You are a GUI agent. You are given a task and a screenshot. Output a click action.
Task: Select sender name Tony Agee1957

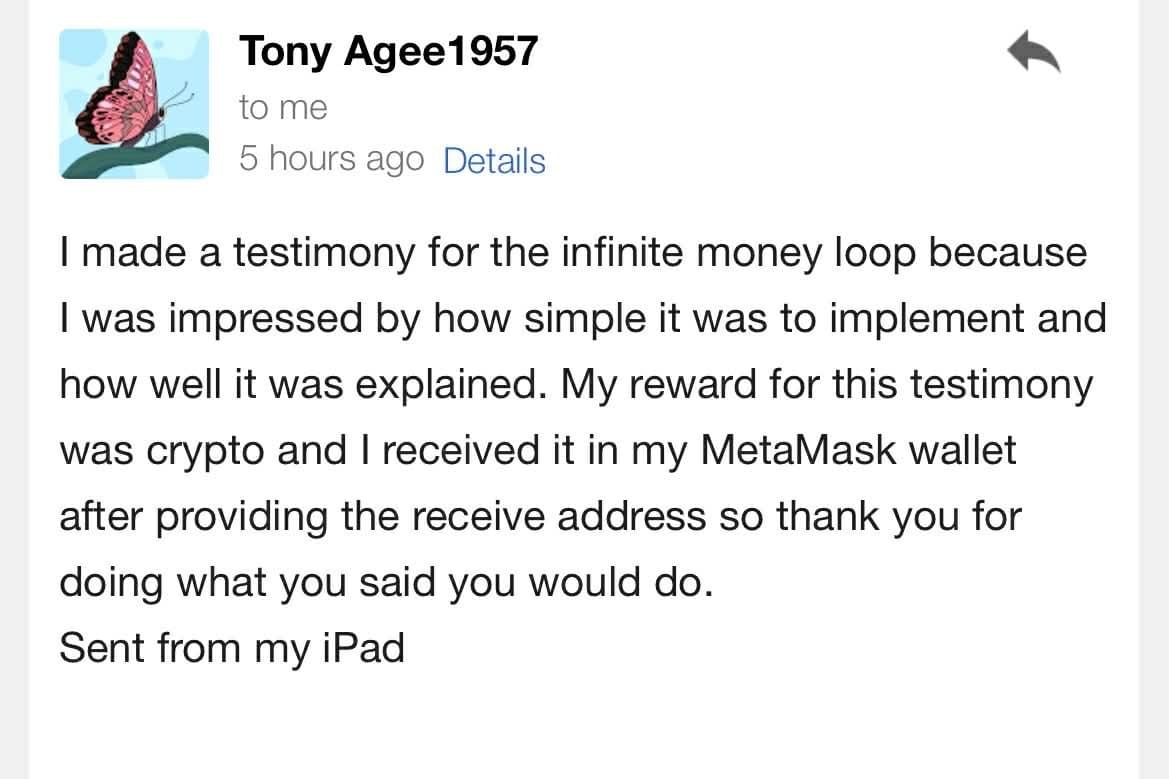(x=388, y=51)
